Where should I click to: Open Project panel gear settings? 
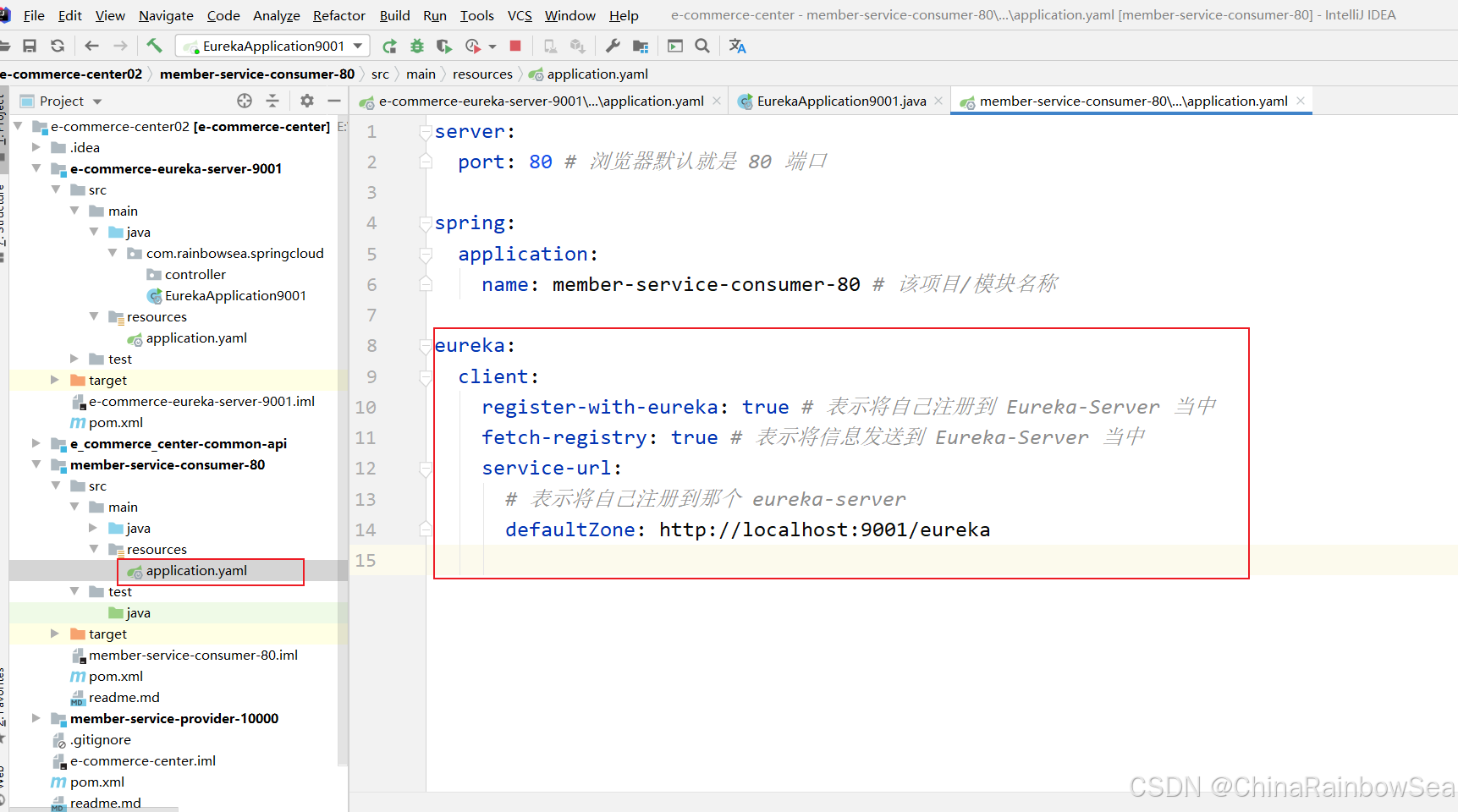[x=307, y=101]
